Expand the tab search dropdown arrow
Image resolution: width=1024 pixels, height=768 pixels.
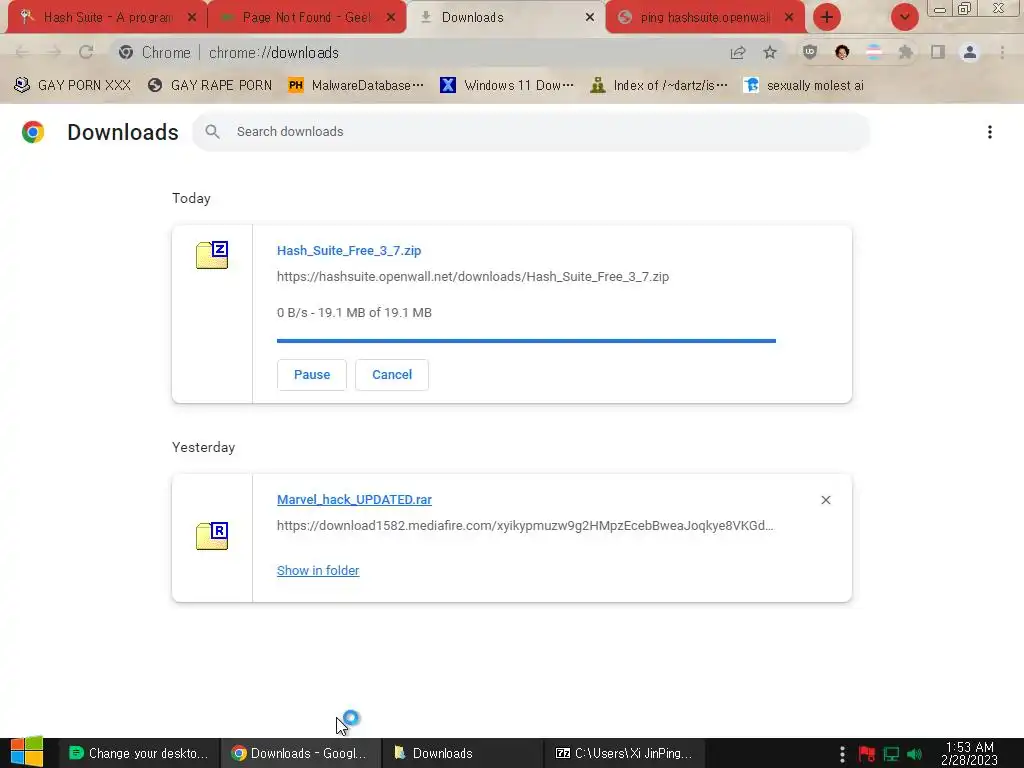point(904,17)
